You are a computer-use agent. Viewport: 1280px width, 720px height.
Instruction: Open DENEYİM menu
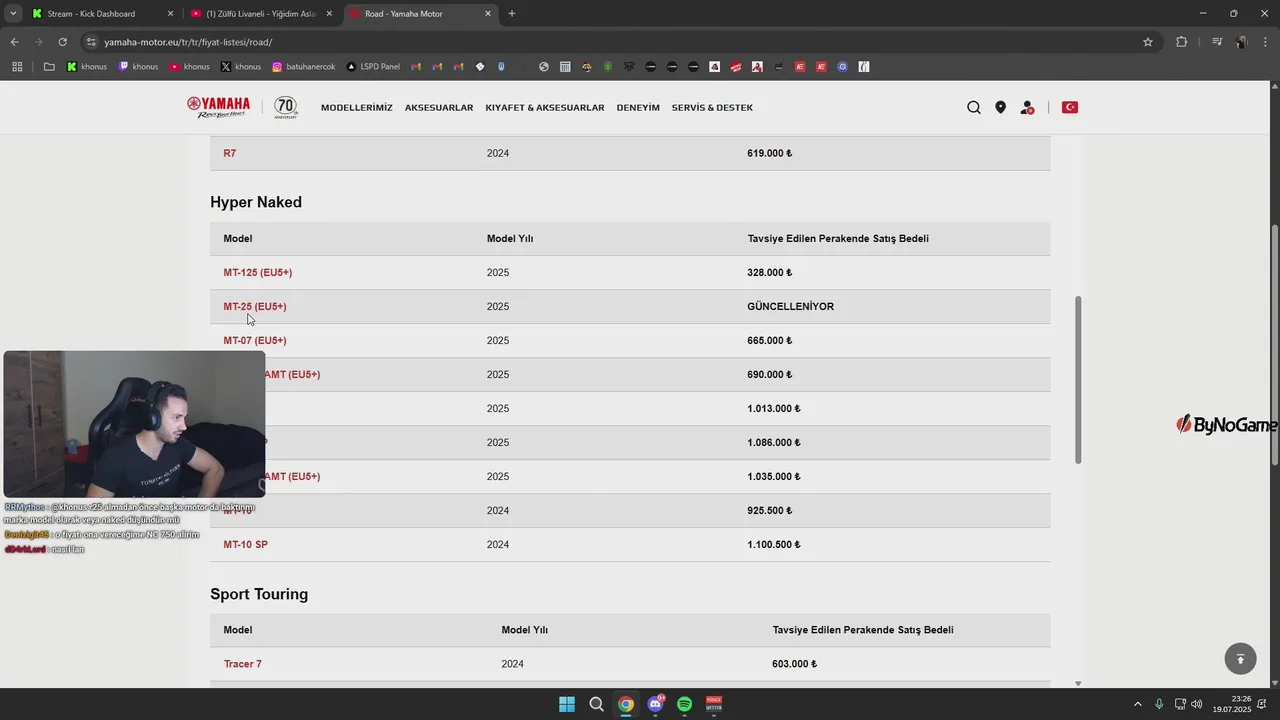[638, 107]
